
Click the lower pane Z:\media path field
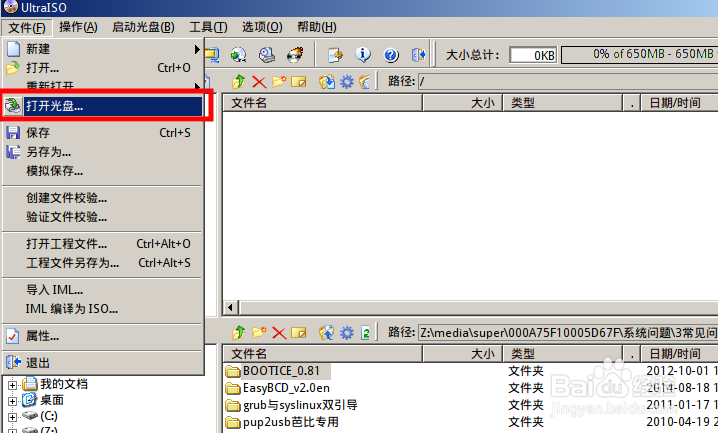[568, 332]
